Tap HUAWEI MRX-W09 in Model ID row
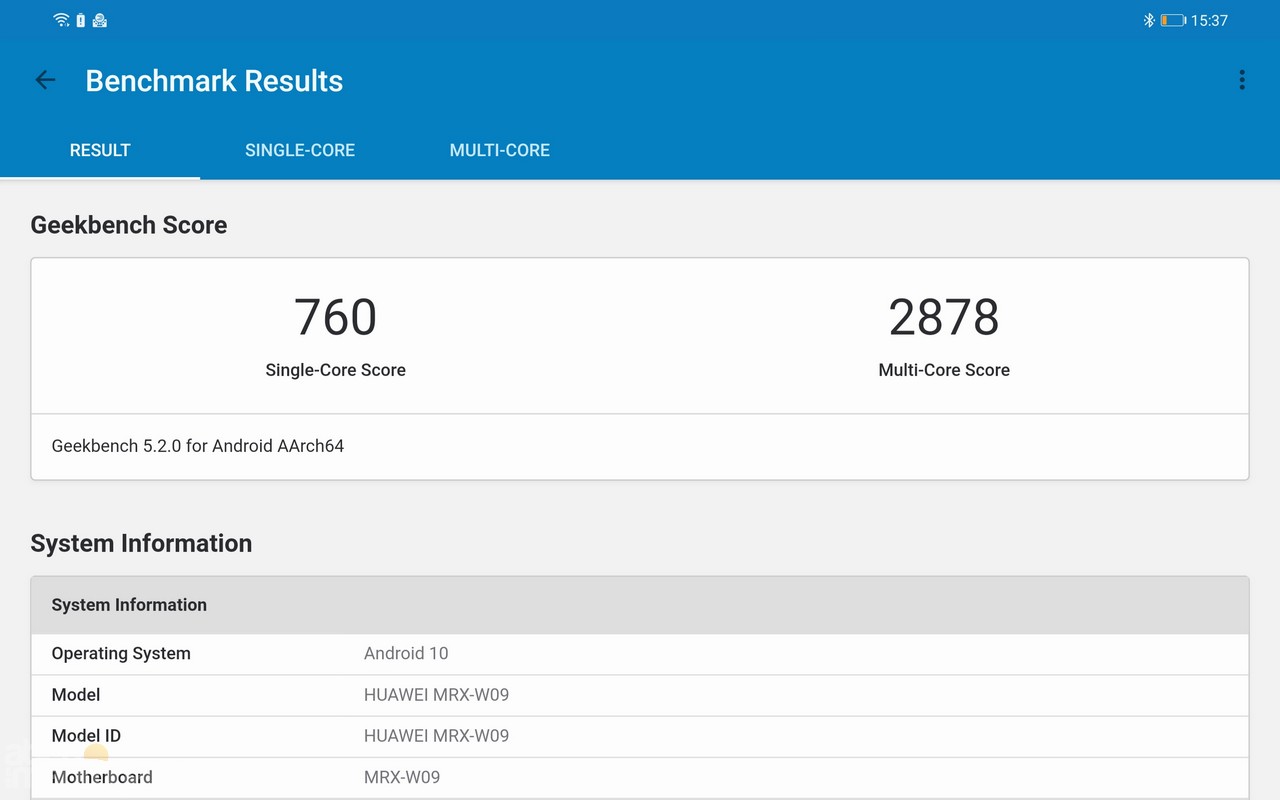The height and width of the screenshot is (800, 1280). pyautogui.click(x=436, y=736)
